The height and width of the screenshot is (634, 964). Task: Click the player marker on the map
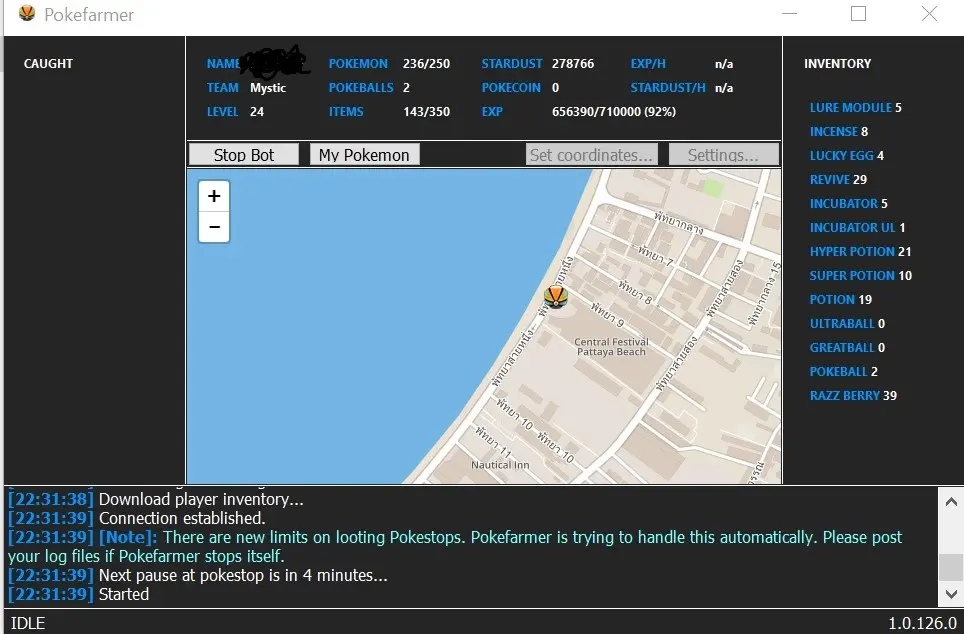point(556,296)
